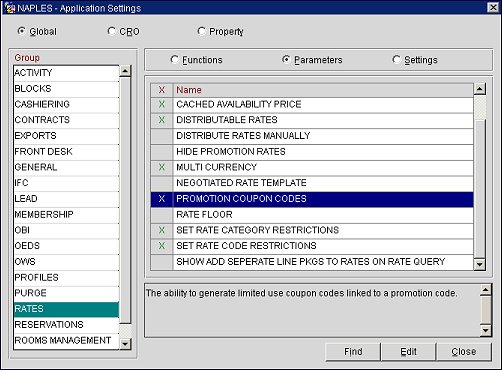Toggle the empty check cell for DISTRIBUTE RATES MANUALLY

pos(162,136)
